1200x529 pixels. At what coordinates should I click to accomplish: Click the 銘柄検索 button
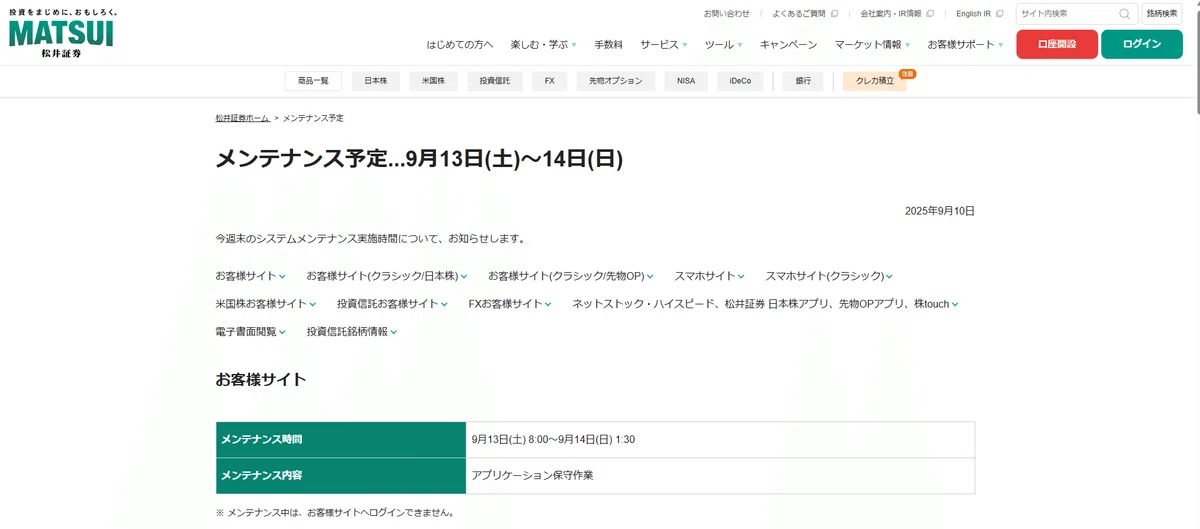[x=1162, y=14]
